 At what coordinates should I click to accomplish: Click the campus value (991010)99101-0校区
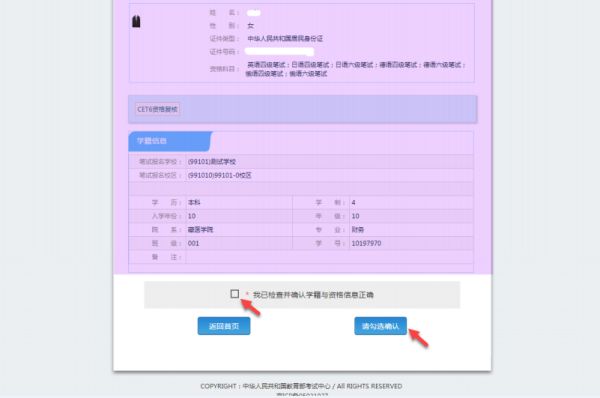coord(220,176)
